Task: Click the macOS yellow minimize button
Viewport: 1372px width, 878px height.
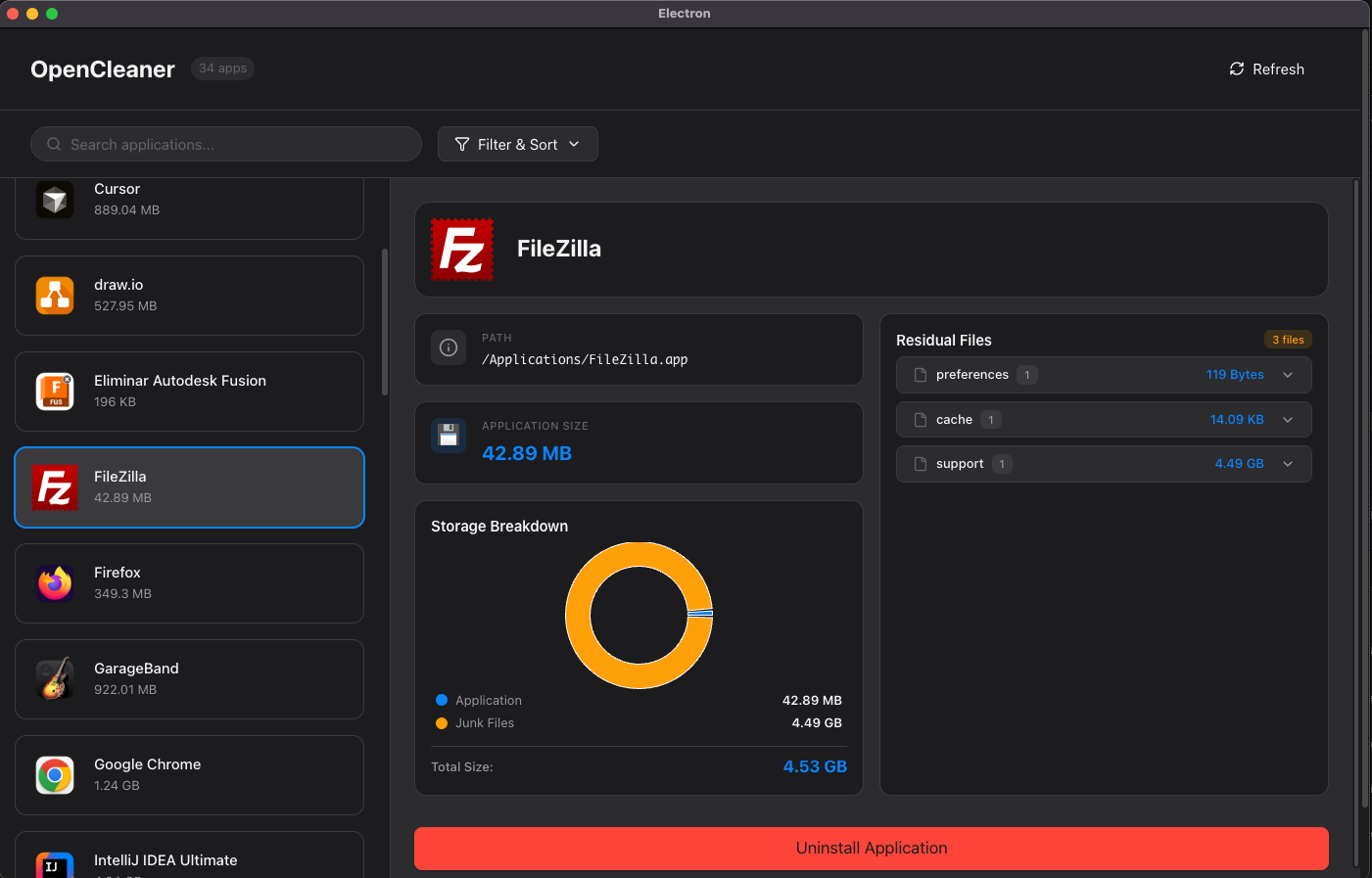Action: click(x=32, y=14)
